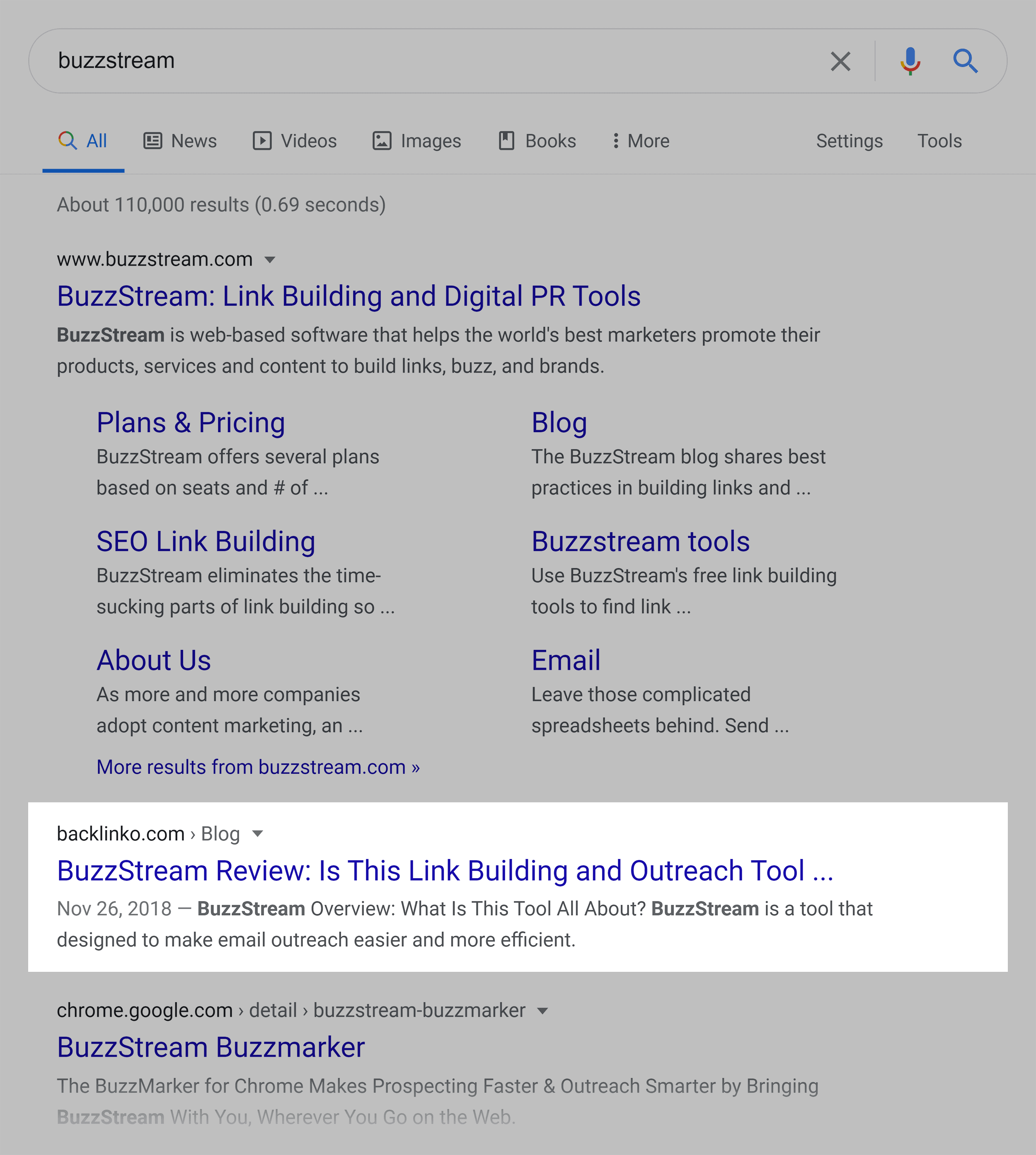This screenshot has width=1036, height=1155.
Task: Open the More search categories menu
Action: (x=641, y=140)
